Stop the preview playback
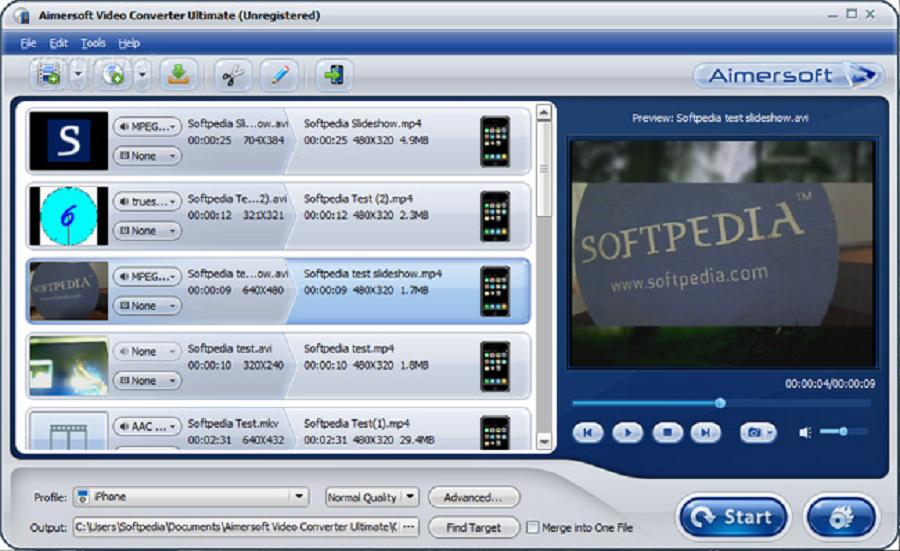This screenshot has height=551, width=900. pyautogui.click(x=666, y=432)
